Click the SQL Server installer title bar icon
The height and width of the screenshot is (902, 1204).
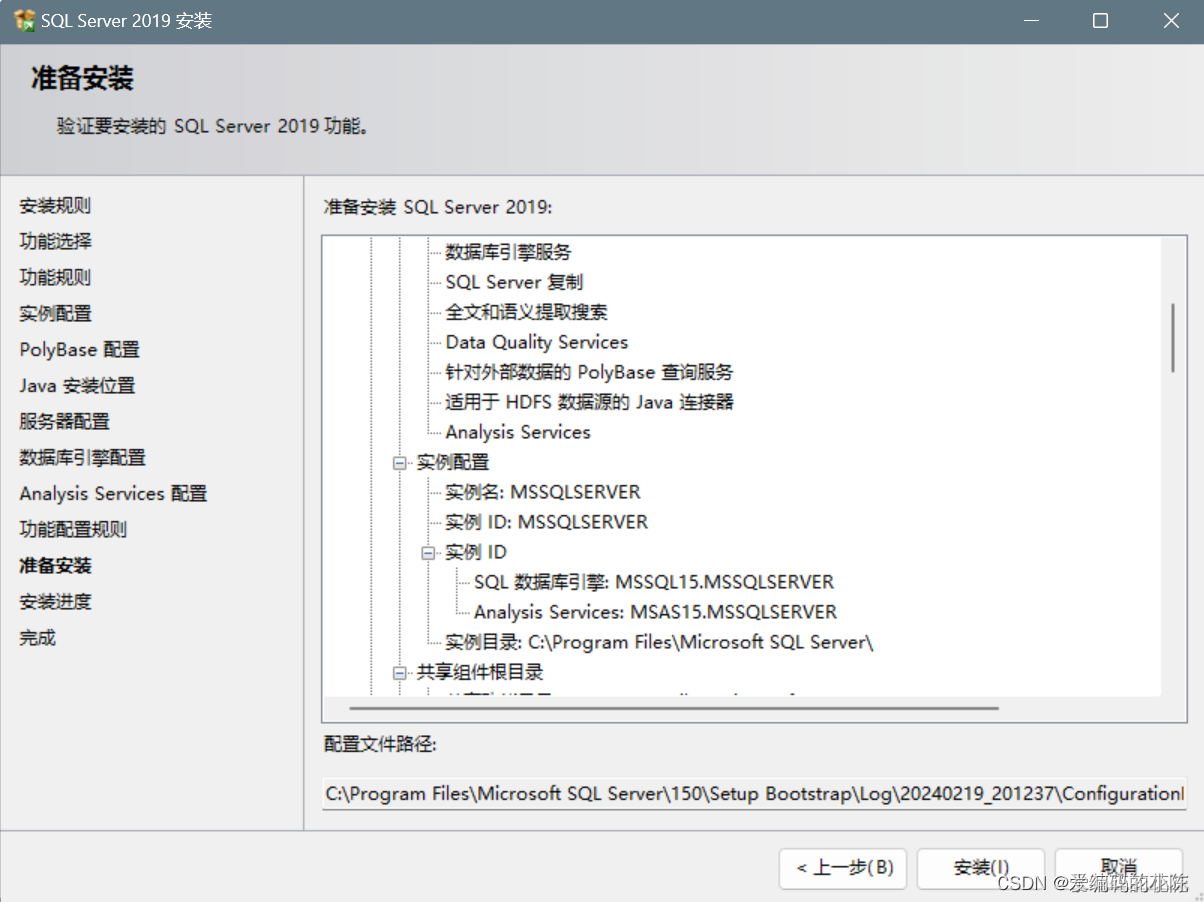coord(24,20)
